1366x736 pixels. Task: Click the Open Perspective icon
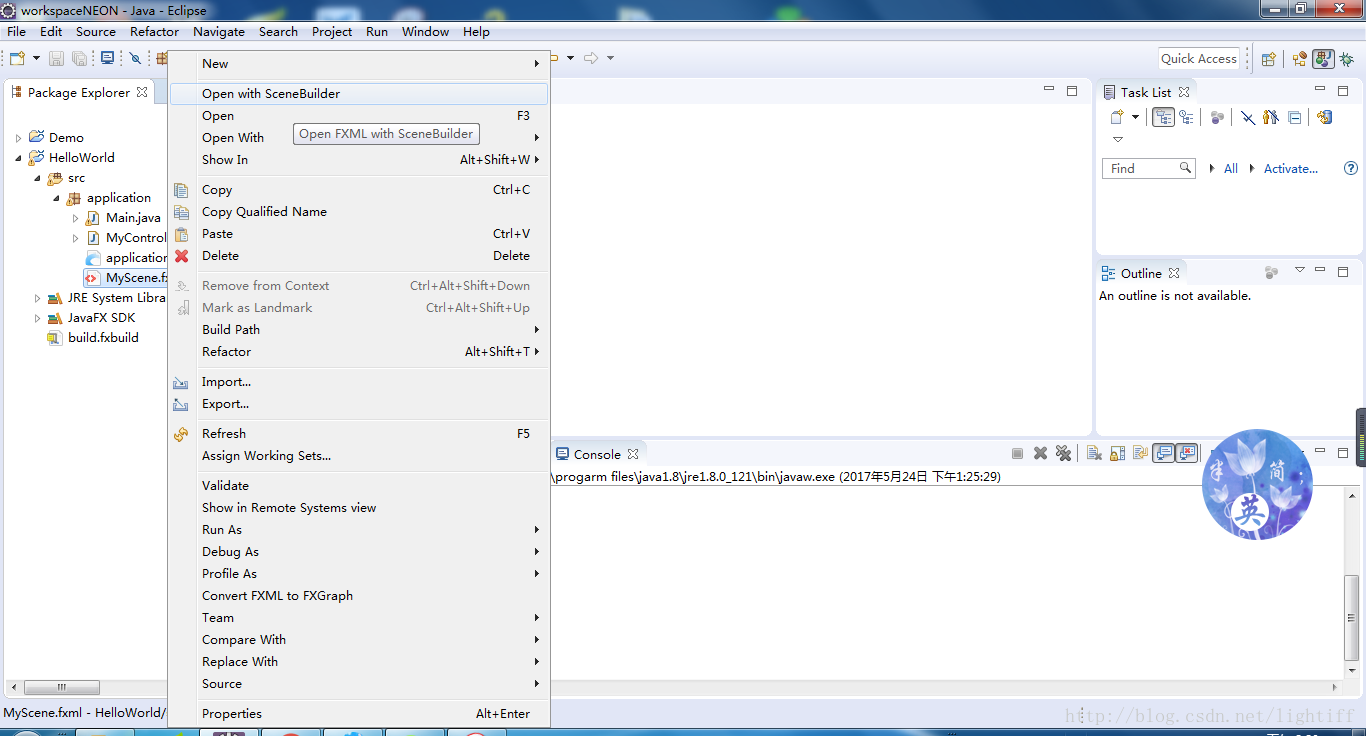pyautogui.click(x=1268, y=59)
